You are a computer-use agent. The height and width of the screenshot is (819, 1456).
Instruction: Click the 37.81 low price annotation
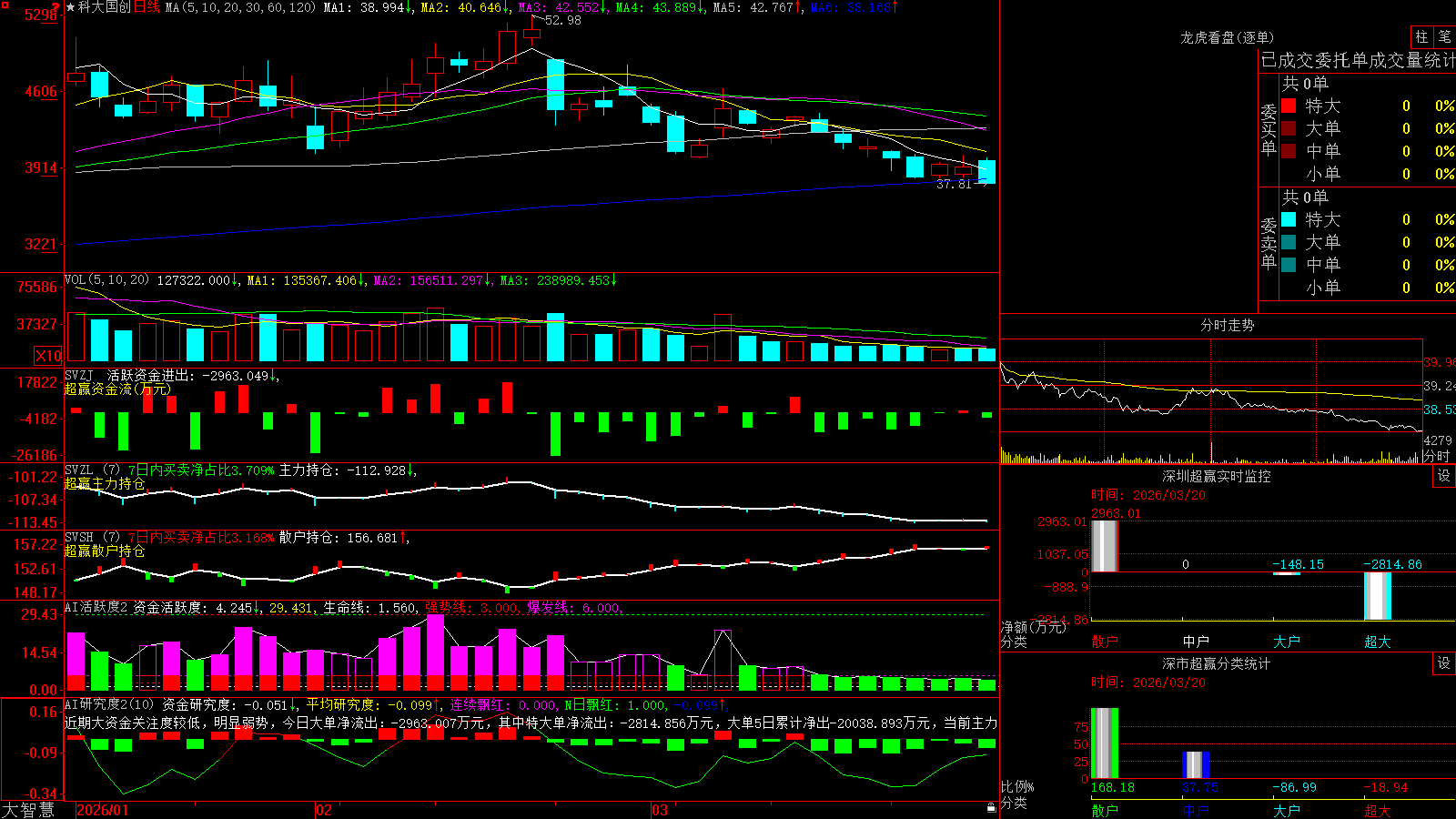tap(954, 184)
